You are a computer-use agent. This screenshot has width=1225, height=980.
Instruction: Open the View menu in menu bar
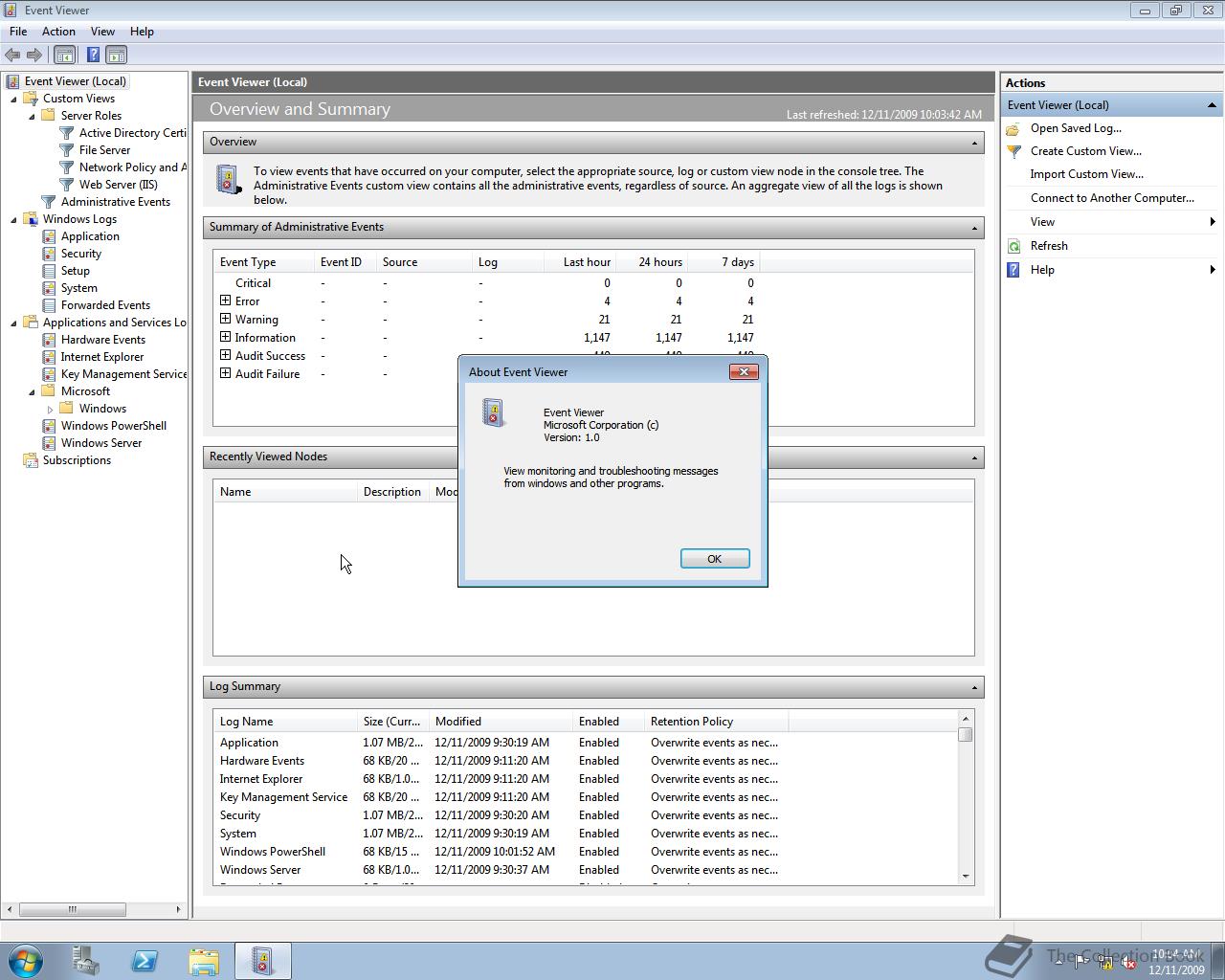(102, 32)
